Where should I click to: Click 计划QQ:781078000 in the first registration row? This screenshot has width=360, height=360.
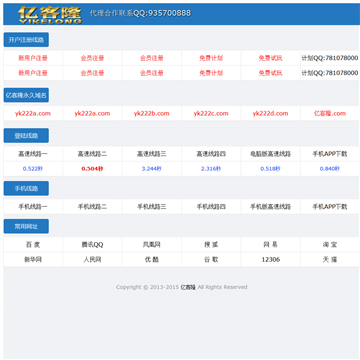click(x=330, y=58)
